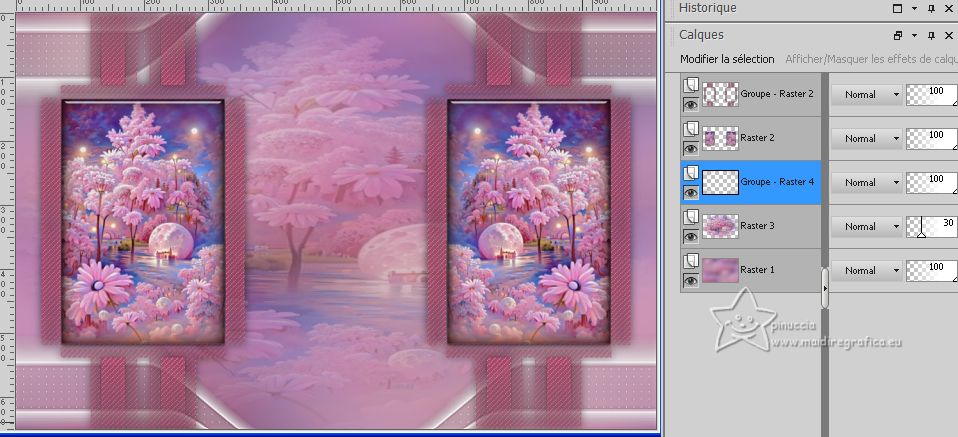The height and width of the screenshot is (437, 958).
Task: Click the Historique palette title
Action: click(x=708, y=8)
